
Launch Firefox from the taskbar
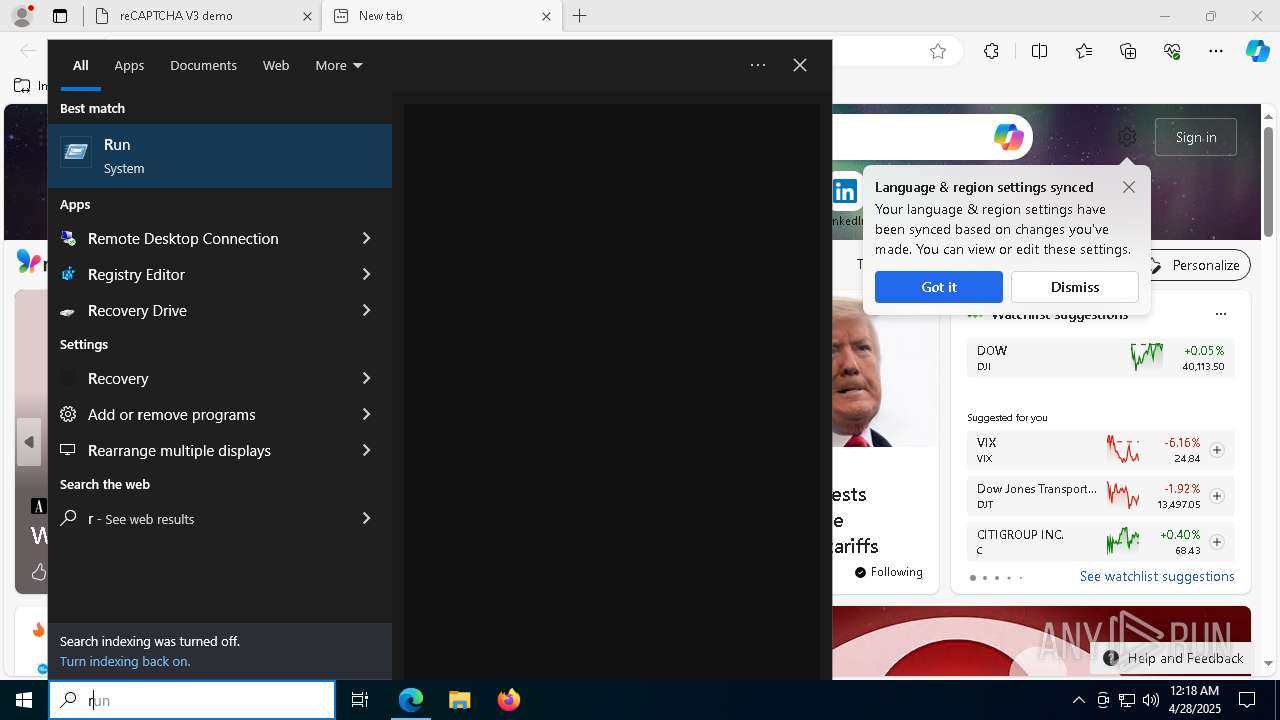pos(508,700)
